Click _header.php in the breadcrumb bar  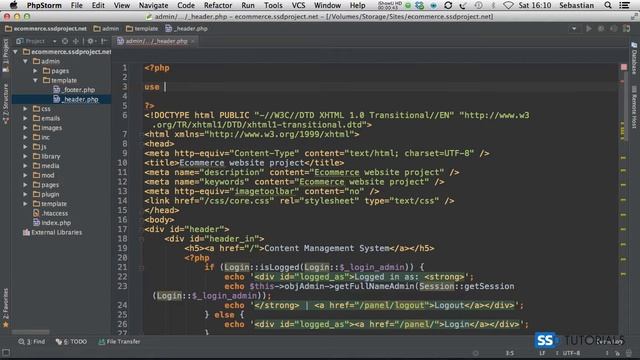click(x=187, y=29)
